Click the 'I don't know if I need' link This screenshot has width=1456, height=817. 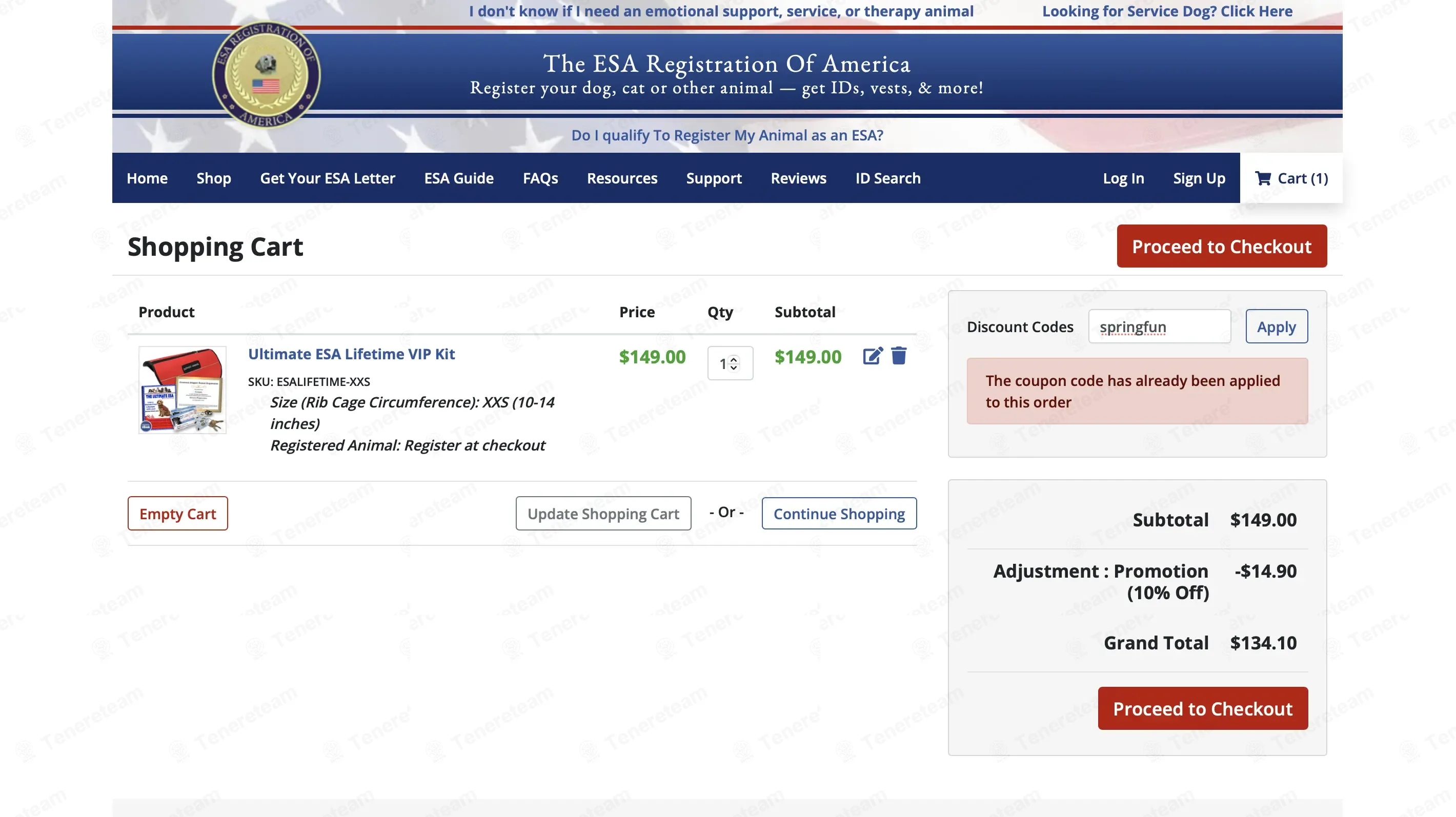coord(721,11)
